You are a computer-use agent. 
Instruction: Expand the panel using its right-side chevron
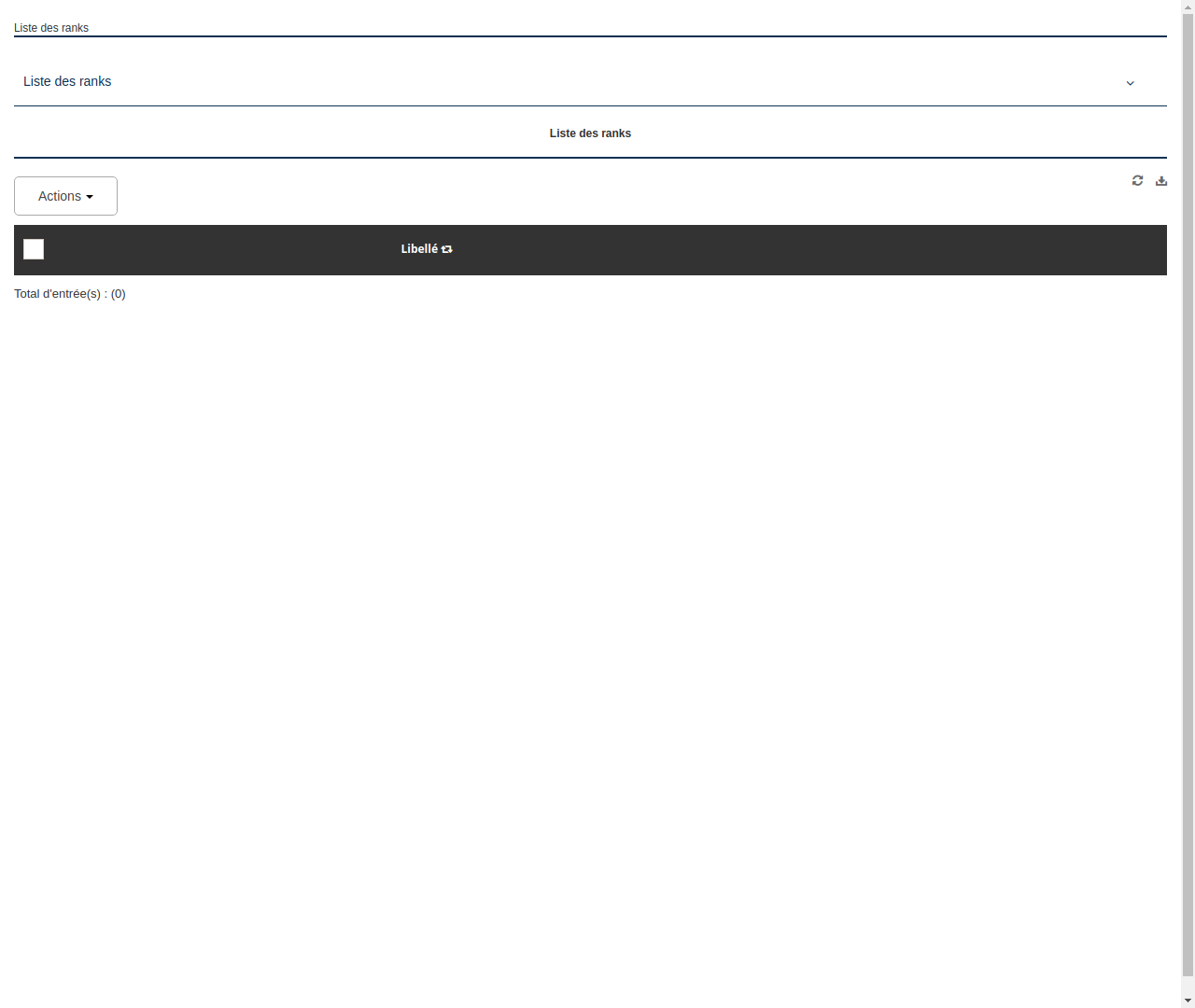click(x=1130, y=83)
